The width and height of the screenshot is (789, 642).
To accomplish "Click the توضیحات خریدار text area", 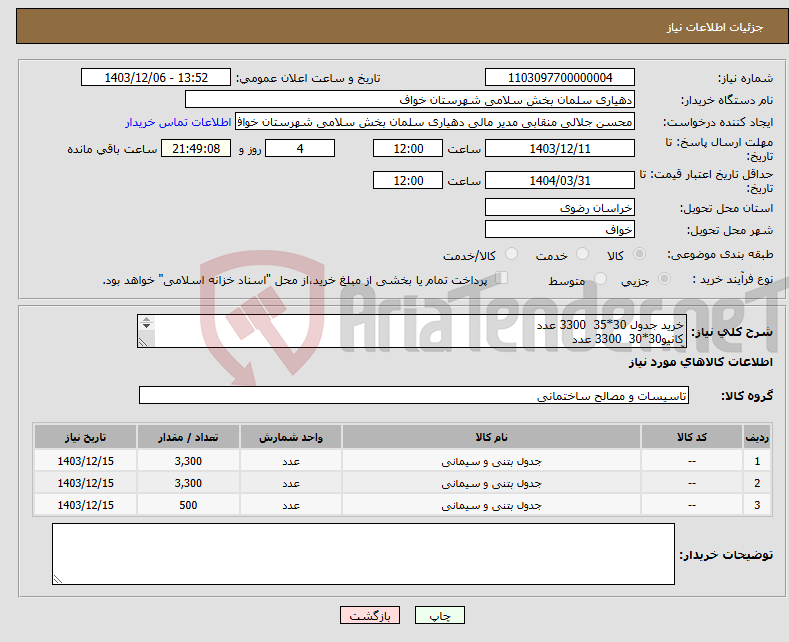I will tap(363, 554).
